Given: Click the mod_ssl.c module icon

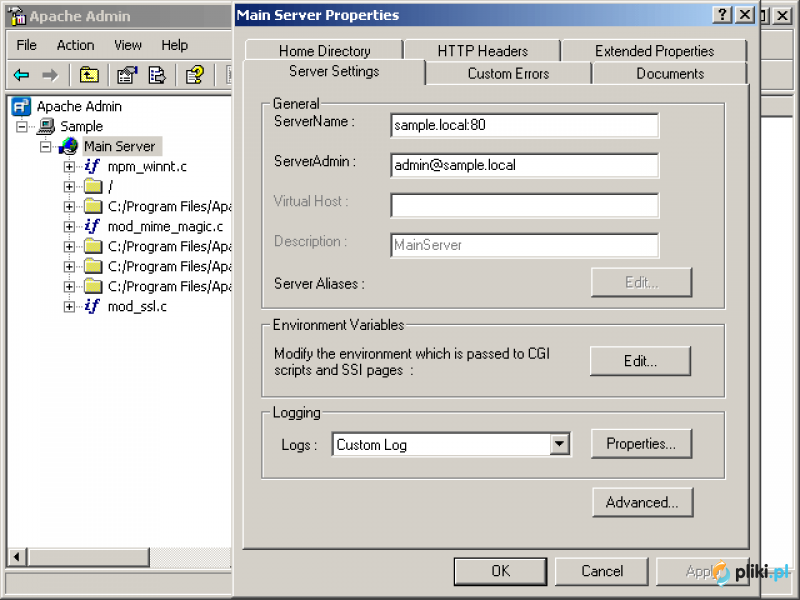Looking at the screenshot, I should click(92, 306).
